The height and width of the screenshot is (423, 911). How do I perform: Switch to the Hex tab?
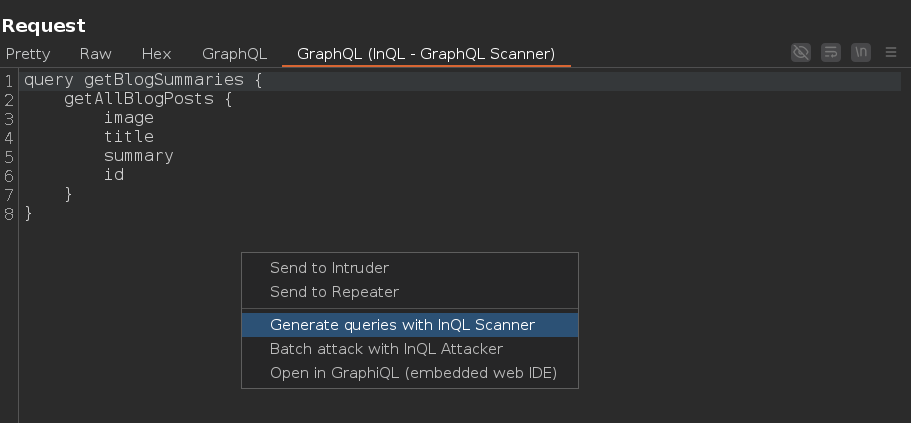156,53
